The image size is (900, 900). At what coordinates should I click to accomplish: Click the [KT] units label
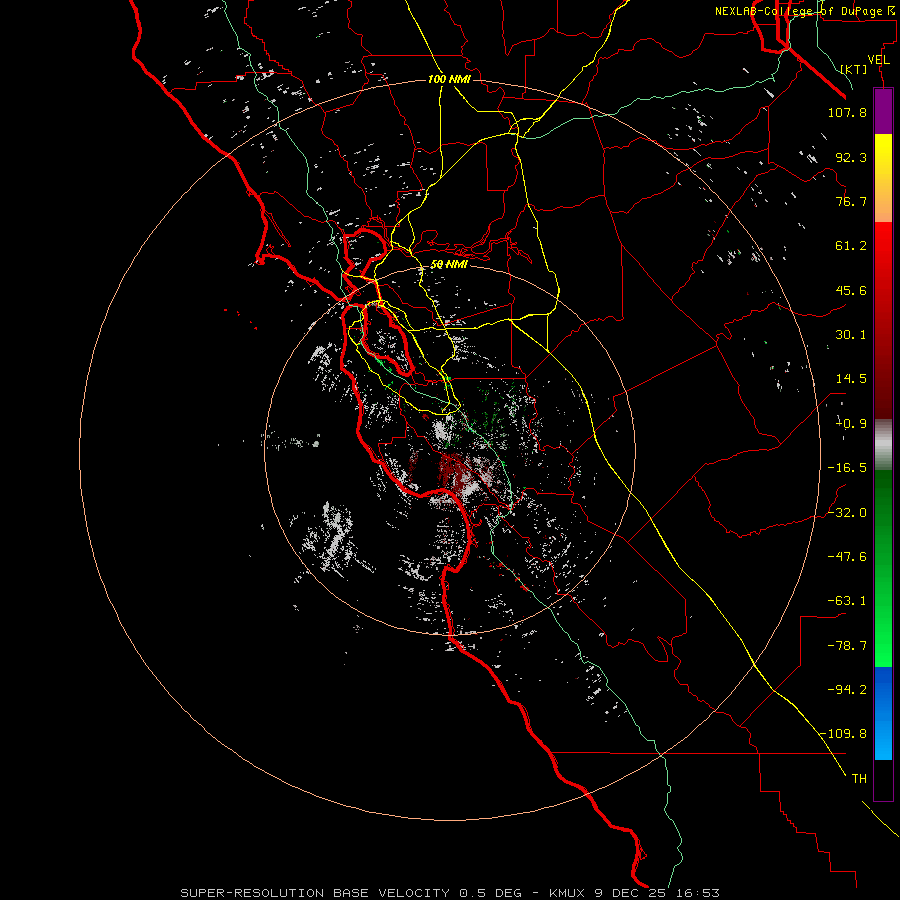(854, 69)
